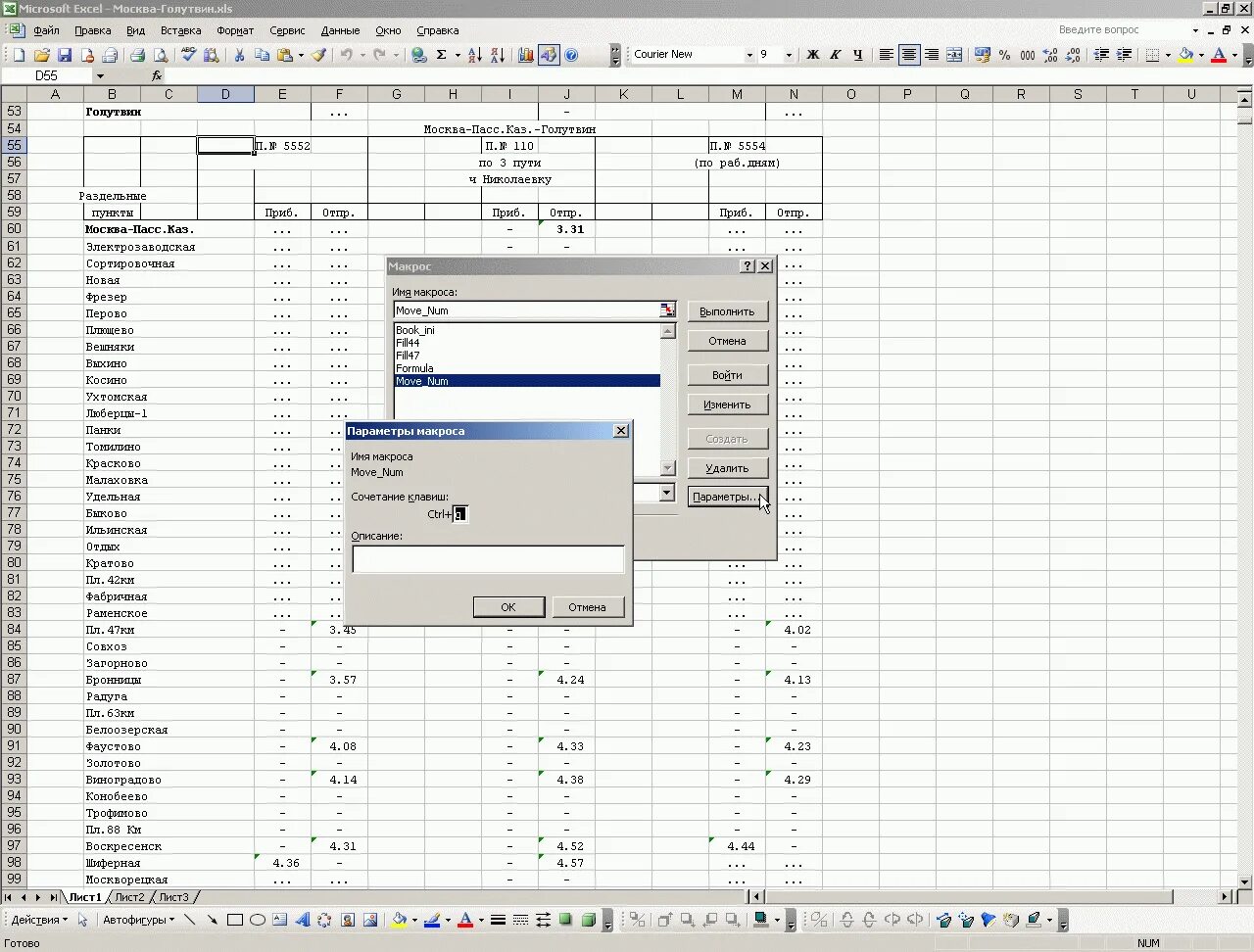Sort ascending with the A-Z icon

(474, 55)
